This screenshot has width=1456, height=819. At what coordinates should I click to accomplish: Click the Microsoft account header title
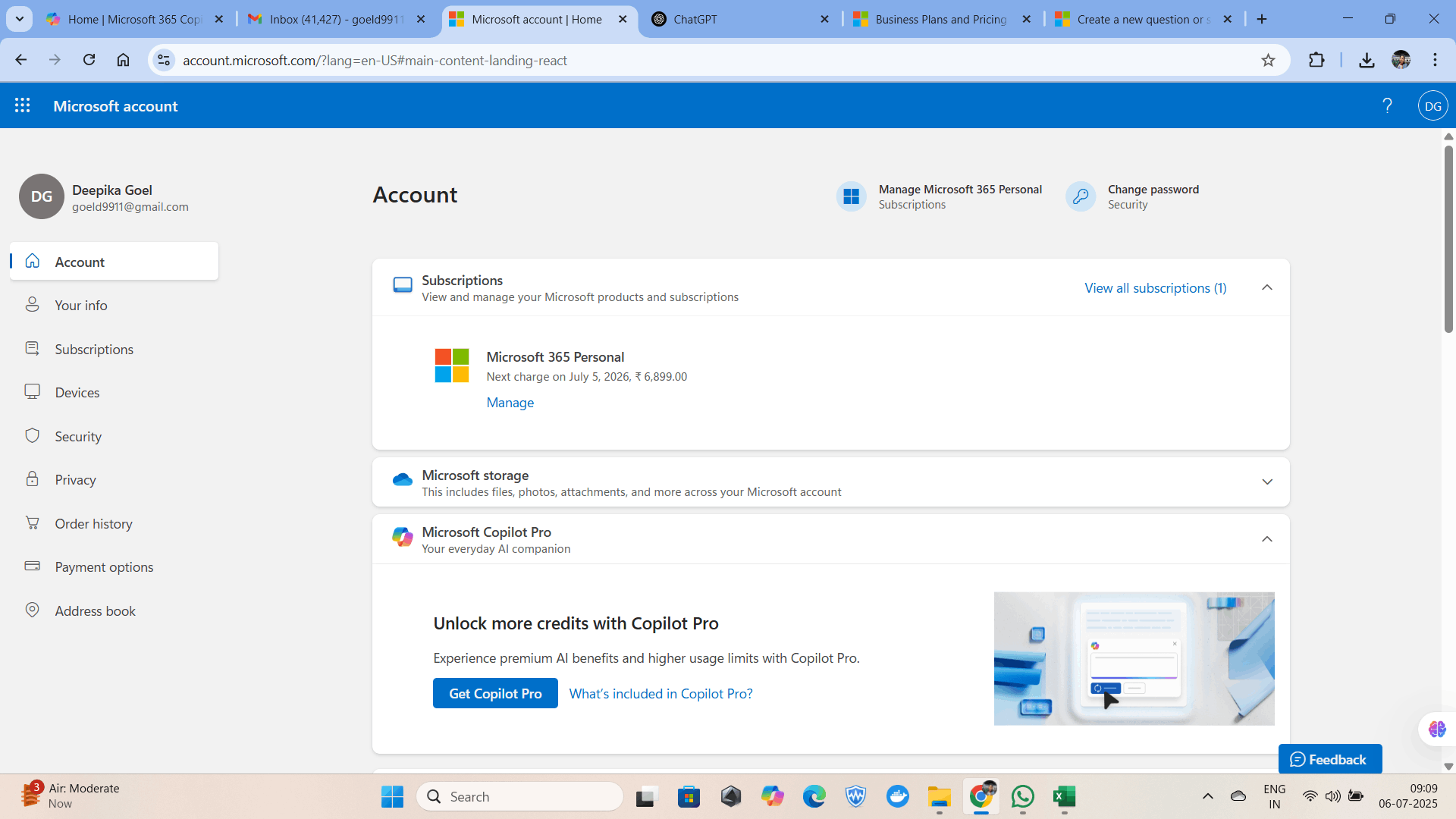(115, 106)
